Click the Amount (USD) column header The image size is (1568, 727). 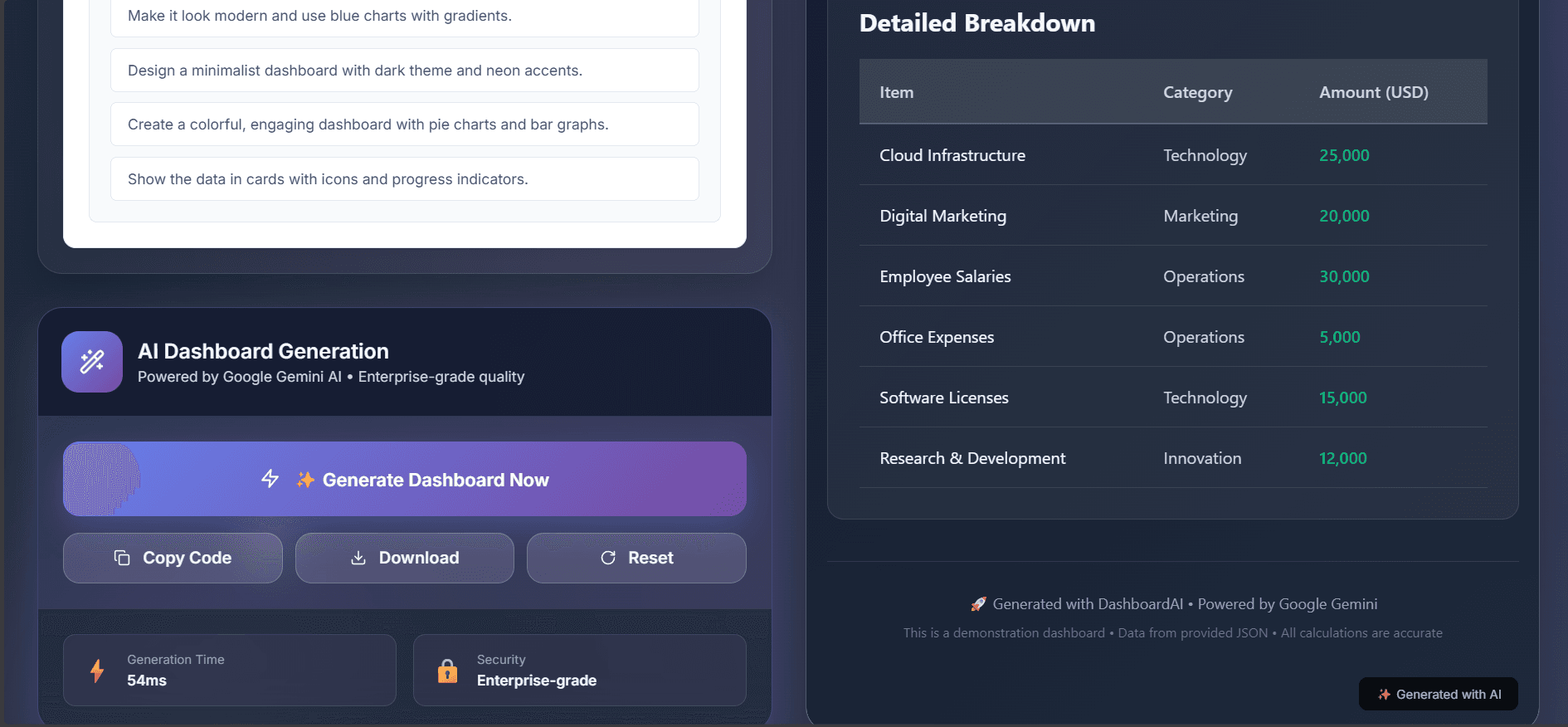1374,92
